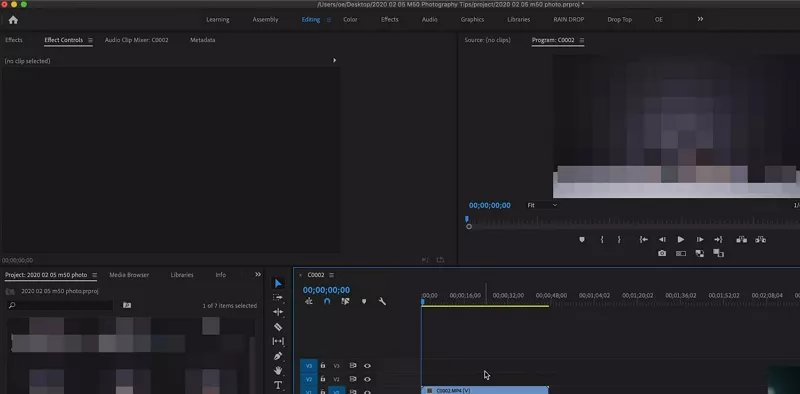This screenshot has width=800, height=394.
Task: Toggle V2 sync lock
Action: (x=353, y=379)
